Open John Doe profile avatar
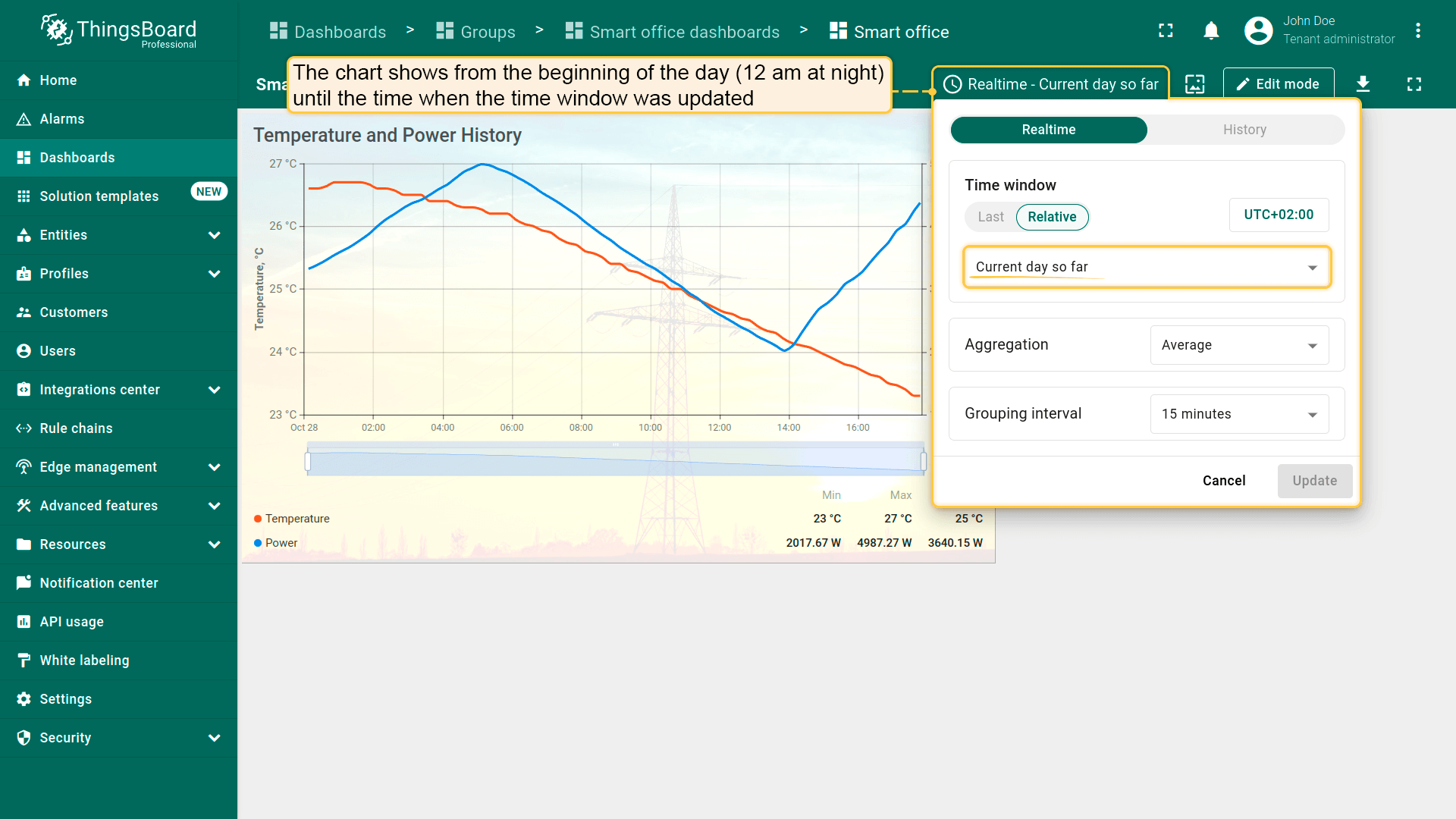 tap(1258, 31)
